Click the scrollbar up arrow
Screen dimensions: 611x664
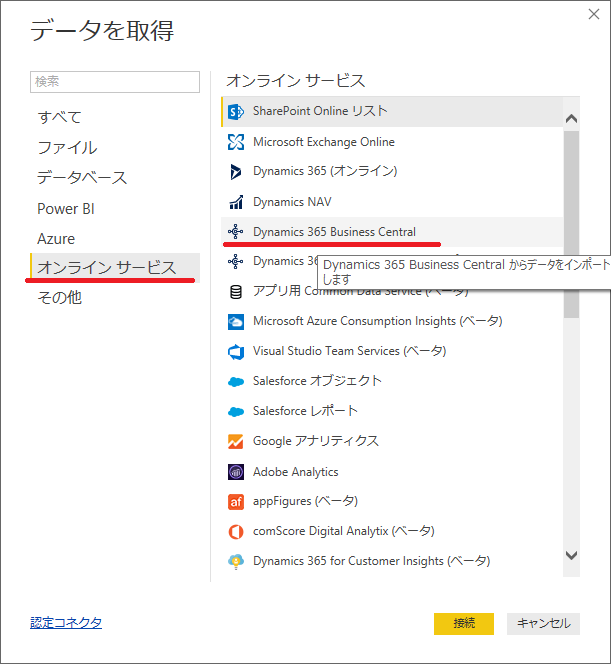coord(571,119)
